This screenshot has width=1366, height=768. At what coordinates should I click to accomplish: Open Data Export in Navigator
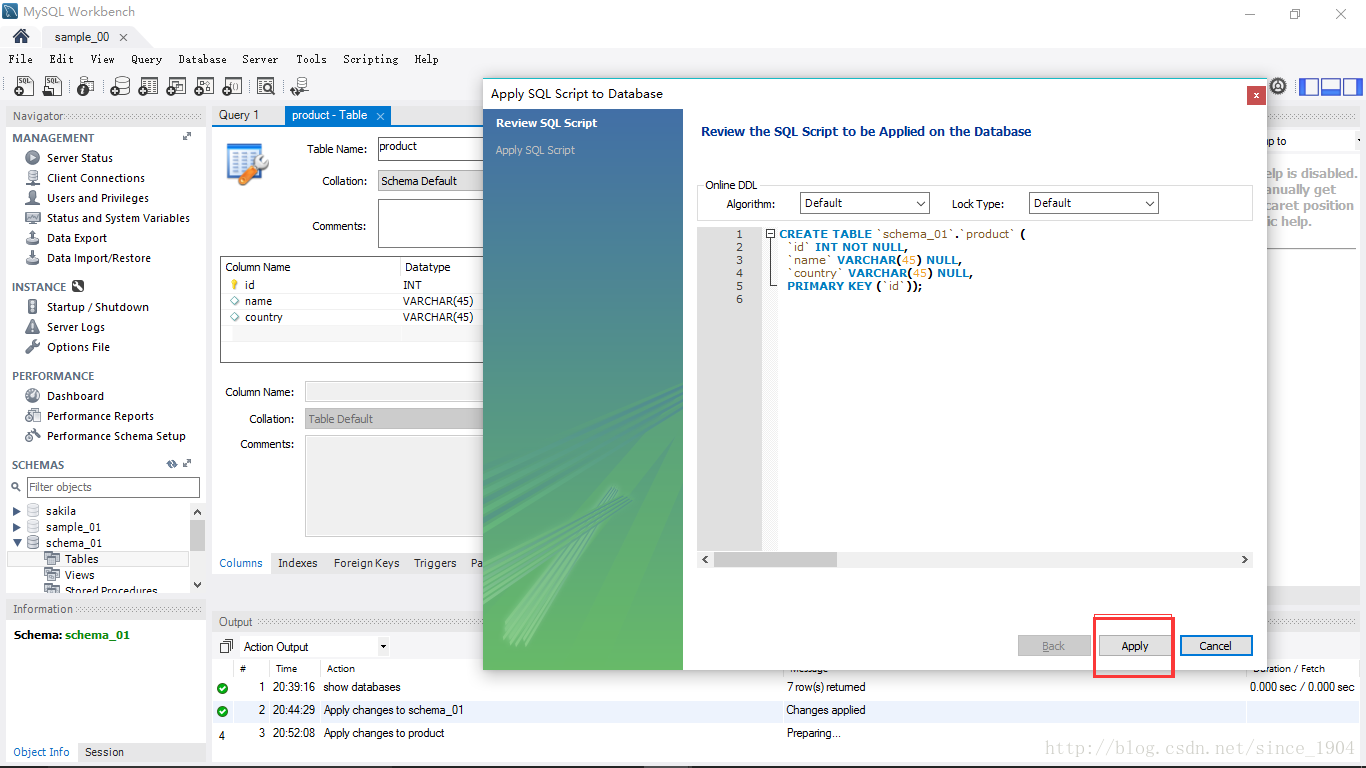point(76,238)
